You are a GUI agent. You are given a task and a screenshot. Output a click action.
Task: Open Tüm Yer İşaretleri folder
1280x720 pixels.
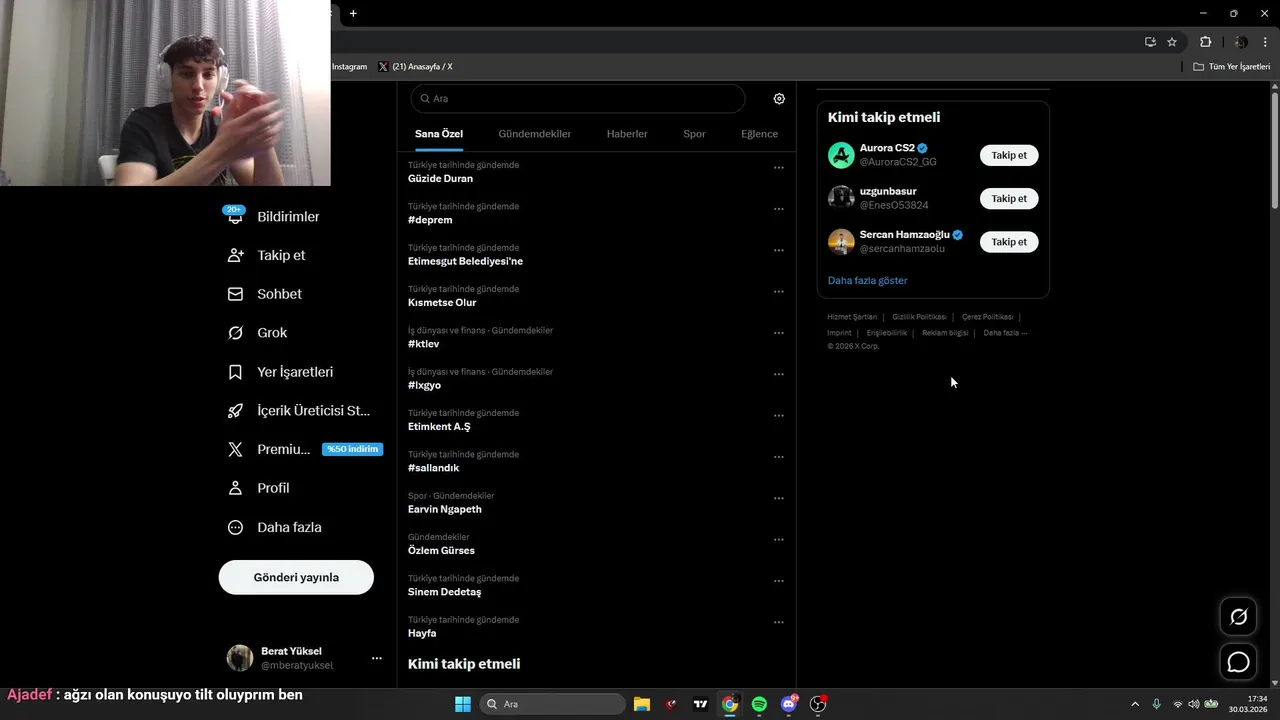click(1232, 67)
